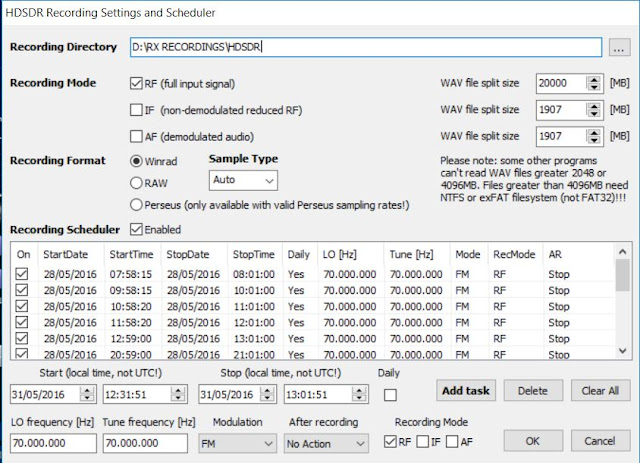This screenshot has width=640, height=463.
Task: Open After recording No Action dropdown
Action: (x=326, y=443)
